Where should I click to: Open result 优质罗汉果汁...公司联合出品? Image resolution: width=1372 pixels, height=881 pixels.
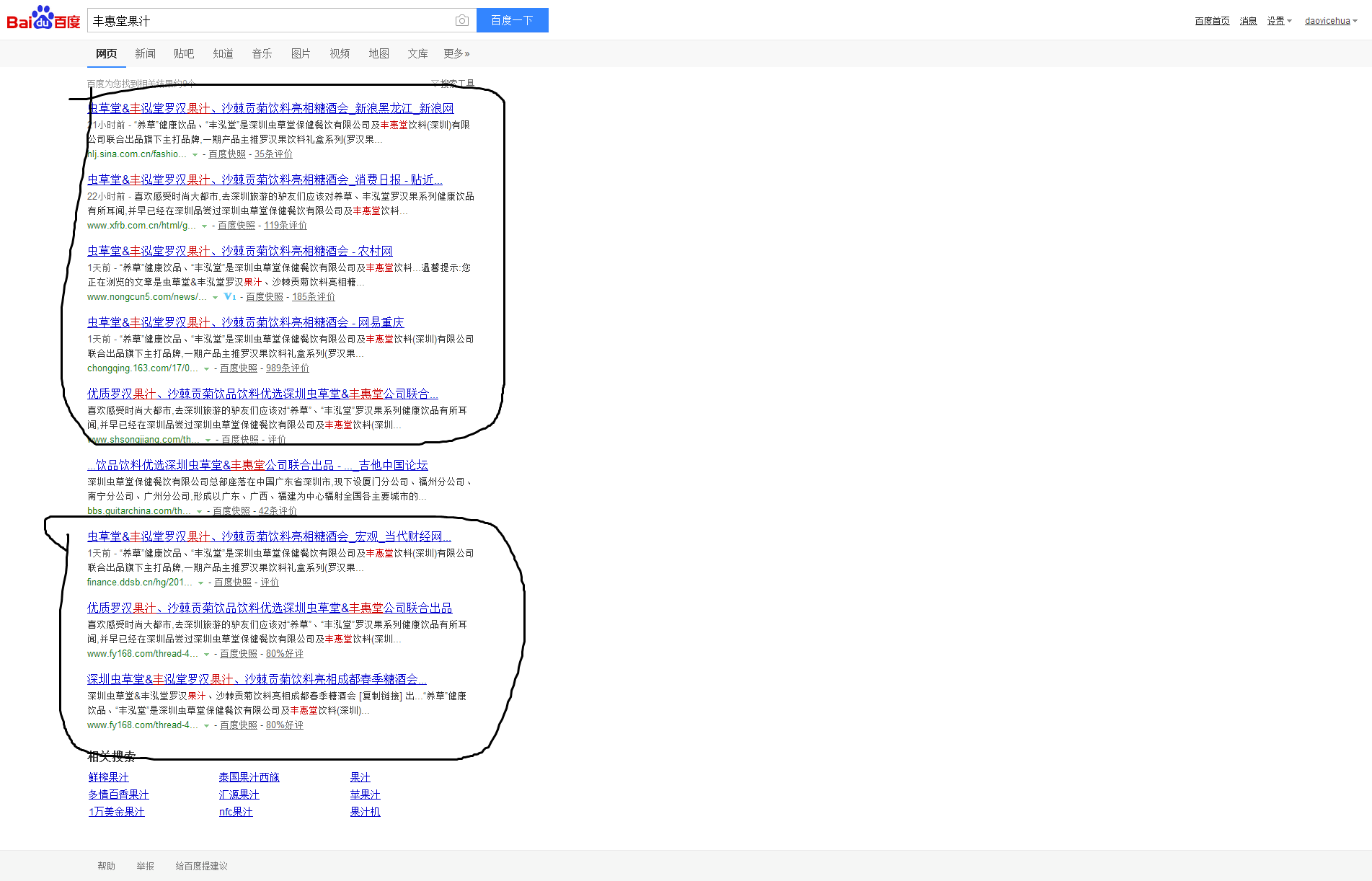pos(270,608)
